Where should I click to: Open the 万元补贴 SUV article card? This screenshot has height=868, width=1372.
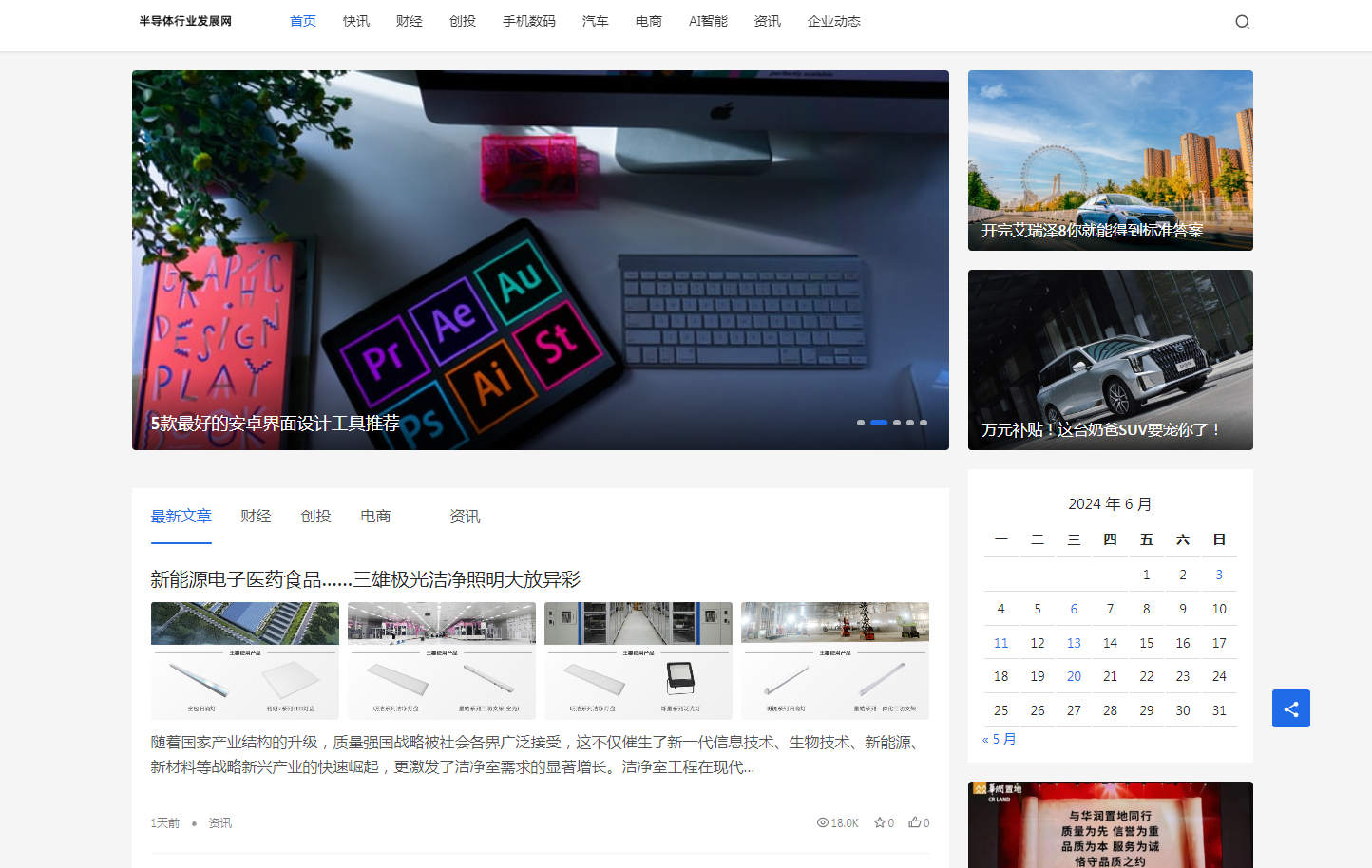(1111, 360)
